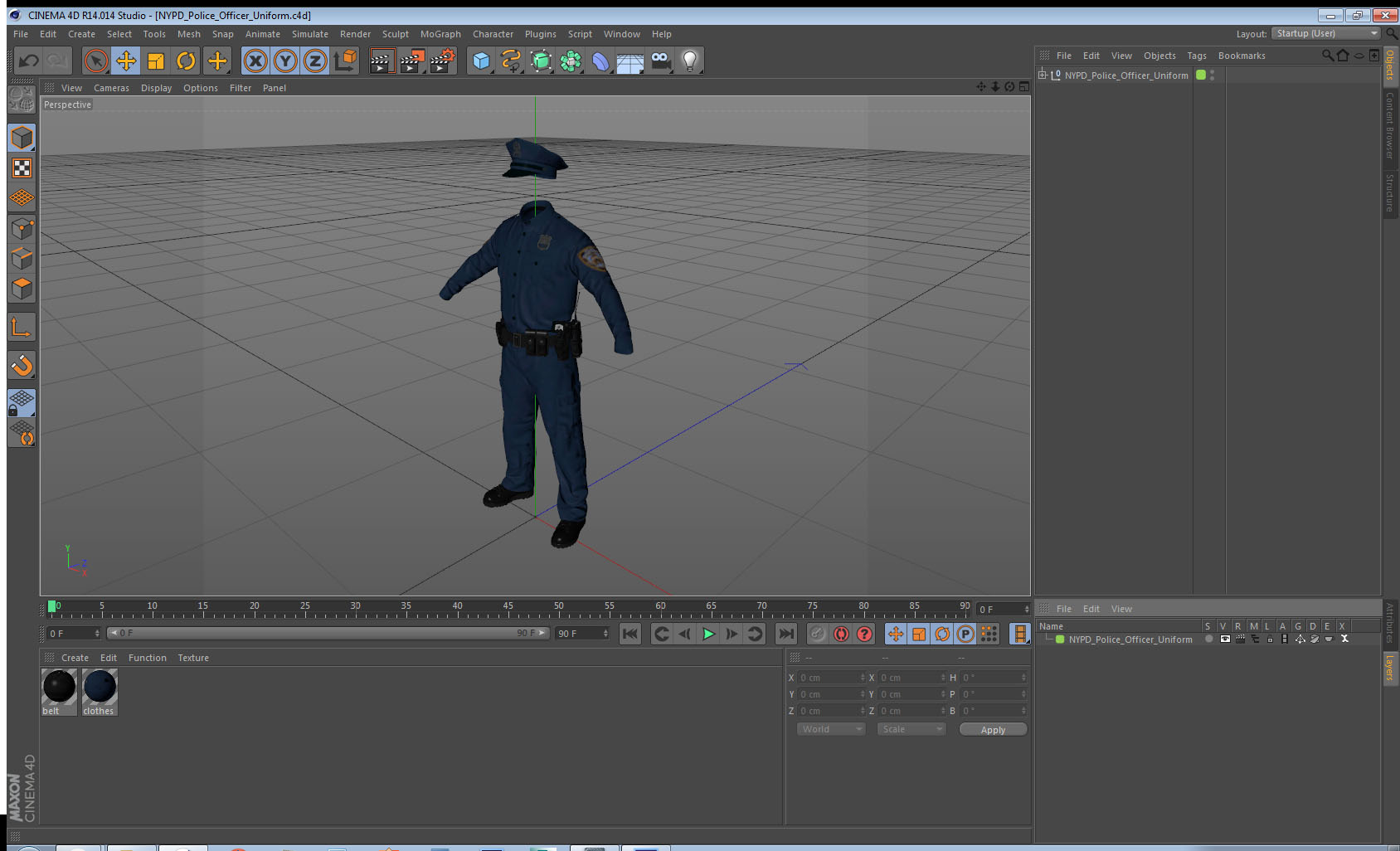Activate the Move tool

(x=126, y=61)
